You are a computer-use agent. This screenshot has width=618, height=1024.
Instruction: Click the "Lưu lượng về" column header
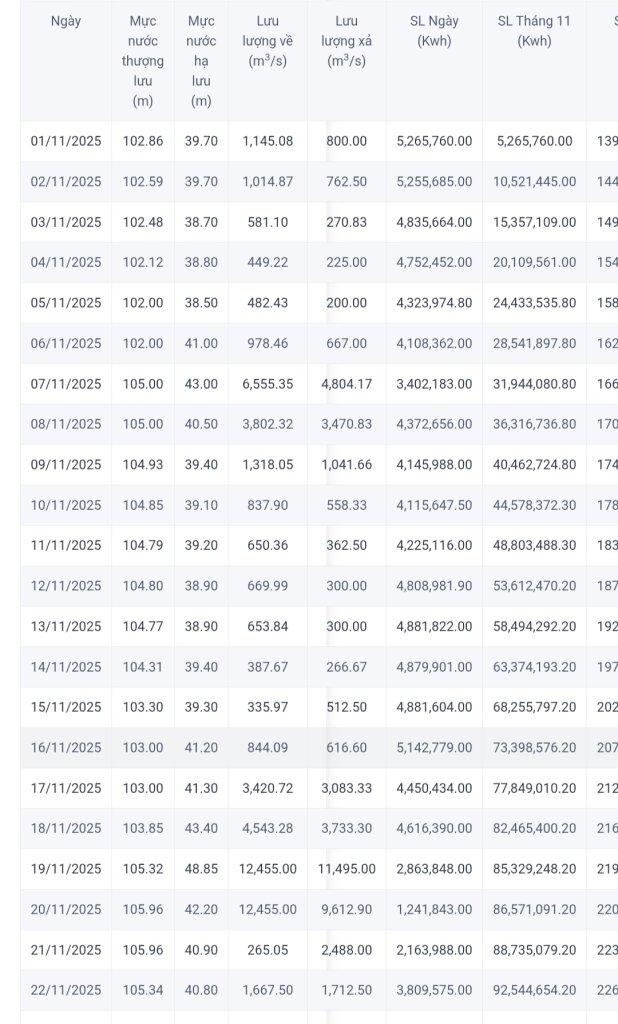[x=267, y=41]
